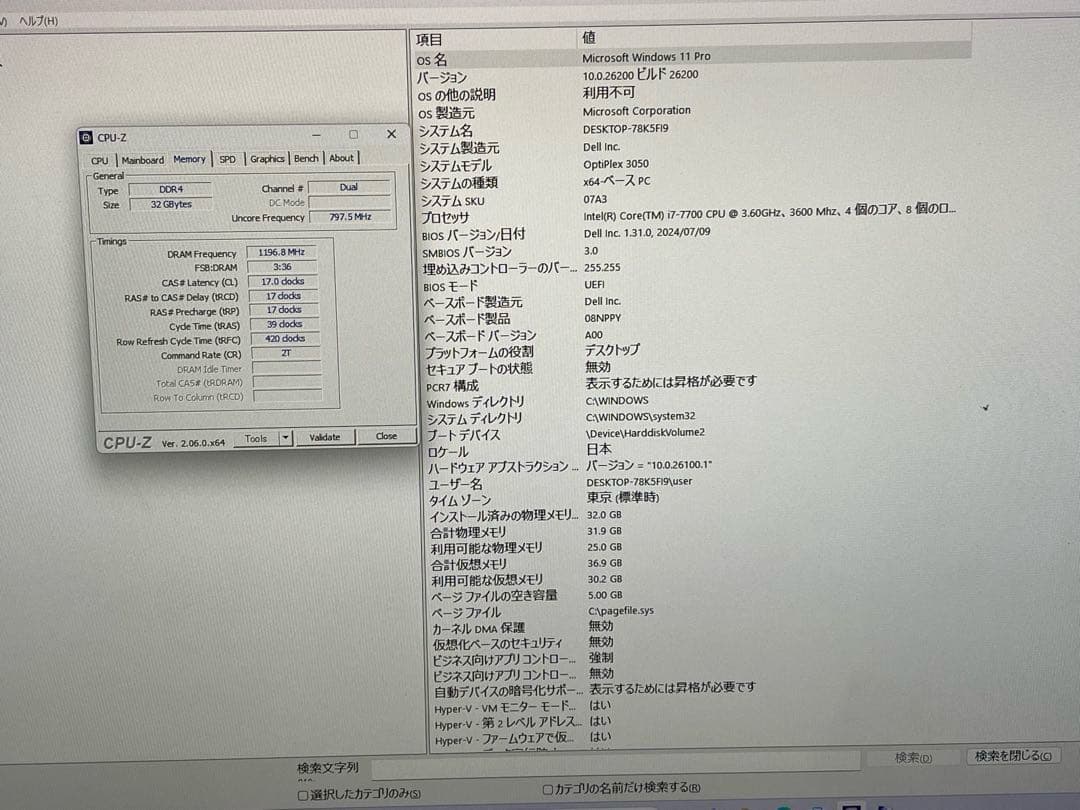Switch to the SPD tab in CPU-Z
Viewport: 1080px width, 810px height.
click(x=226, y=159)
